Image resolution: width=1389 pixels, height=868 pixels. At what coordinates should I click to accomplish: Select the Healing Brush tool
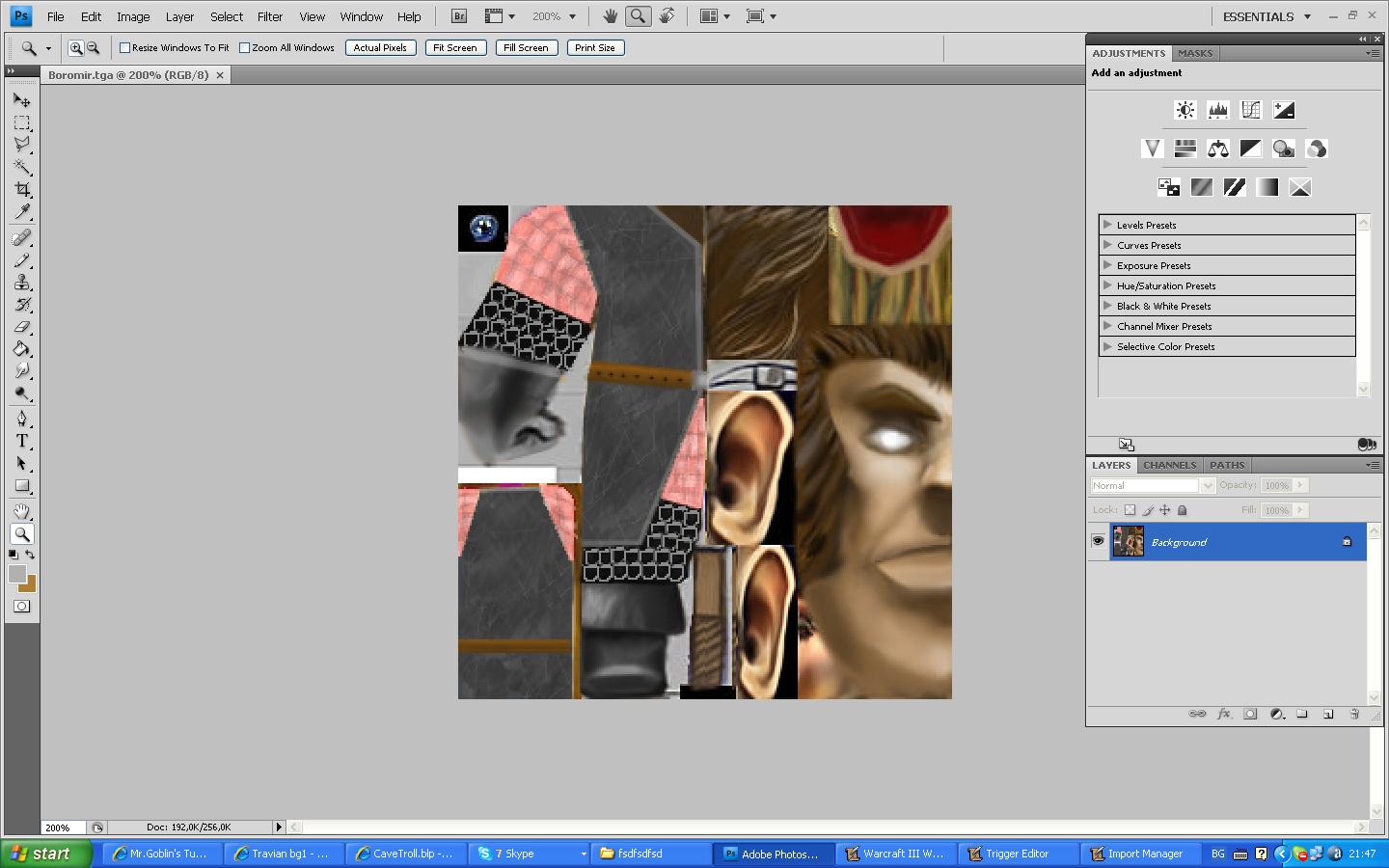(22, 237)
